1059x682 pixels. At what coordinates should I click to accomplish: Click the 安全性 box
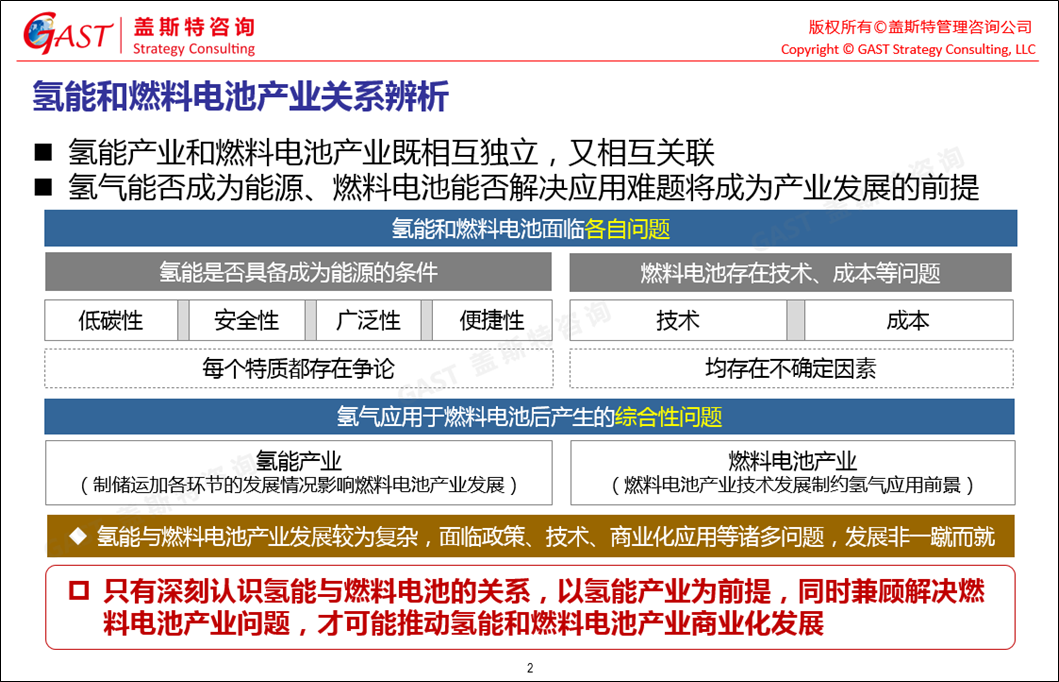click(x=246, y=320)
